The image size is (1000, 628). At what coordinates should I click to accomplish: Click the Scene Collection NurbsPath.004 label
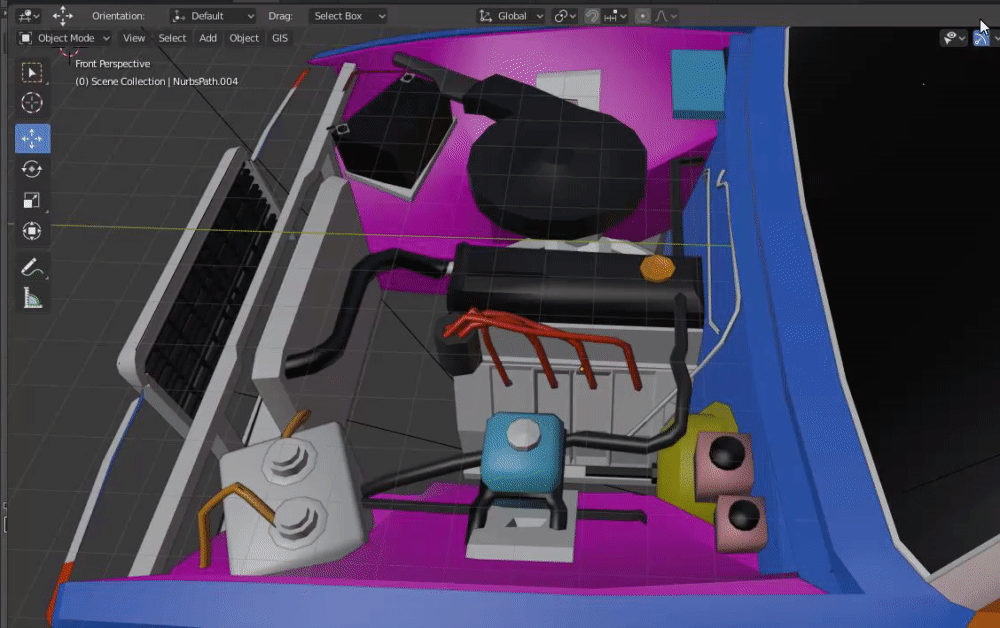156,82
